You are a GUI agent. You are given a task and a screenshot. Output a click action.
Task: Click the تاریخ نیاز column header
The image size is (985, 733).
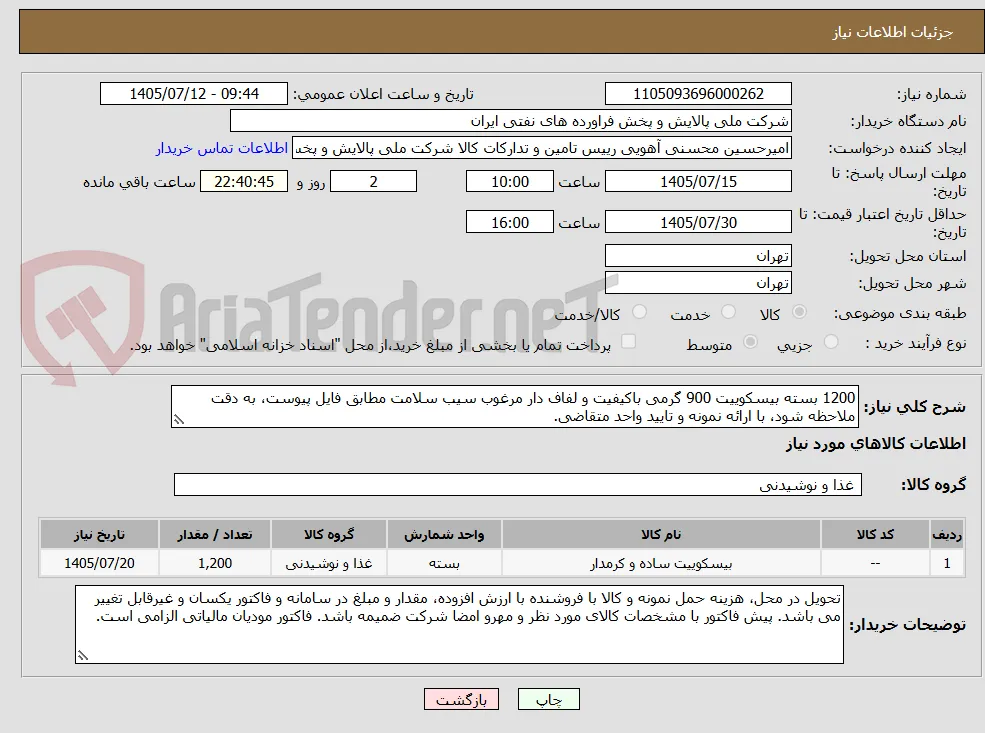click(99, 535)
